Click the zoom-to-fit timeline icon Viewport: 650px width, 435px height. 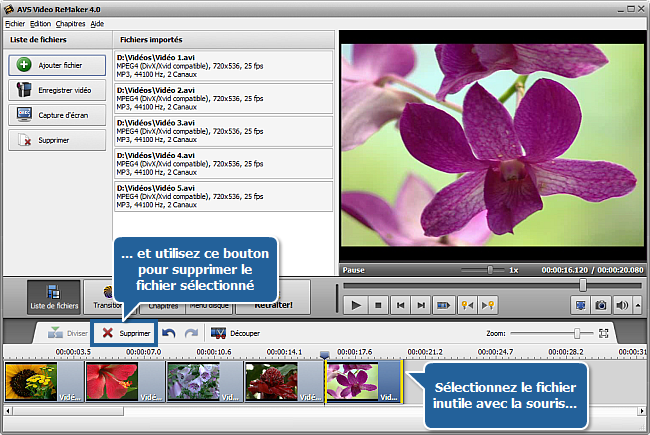[603, 332]
